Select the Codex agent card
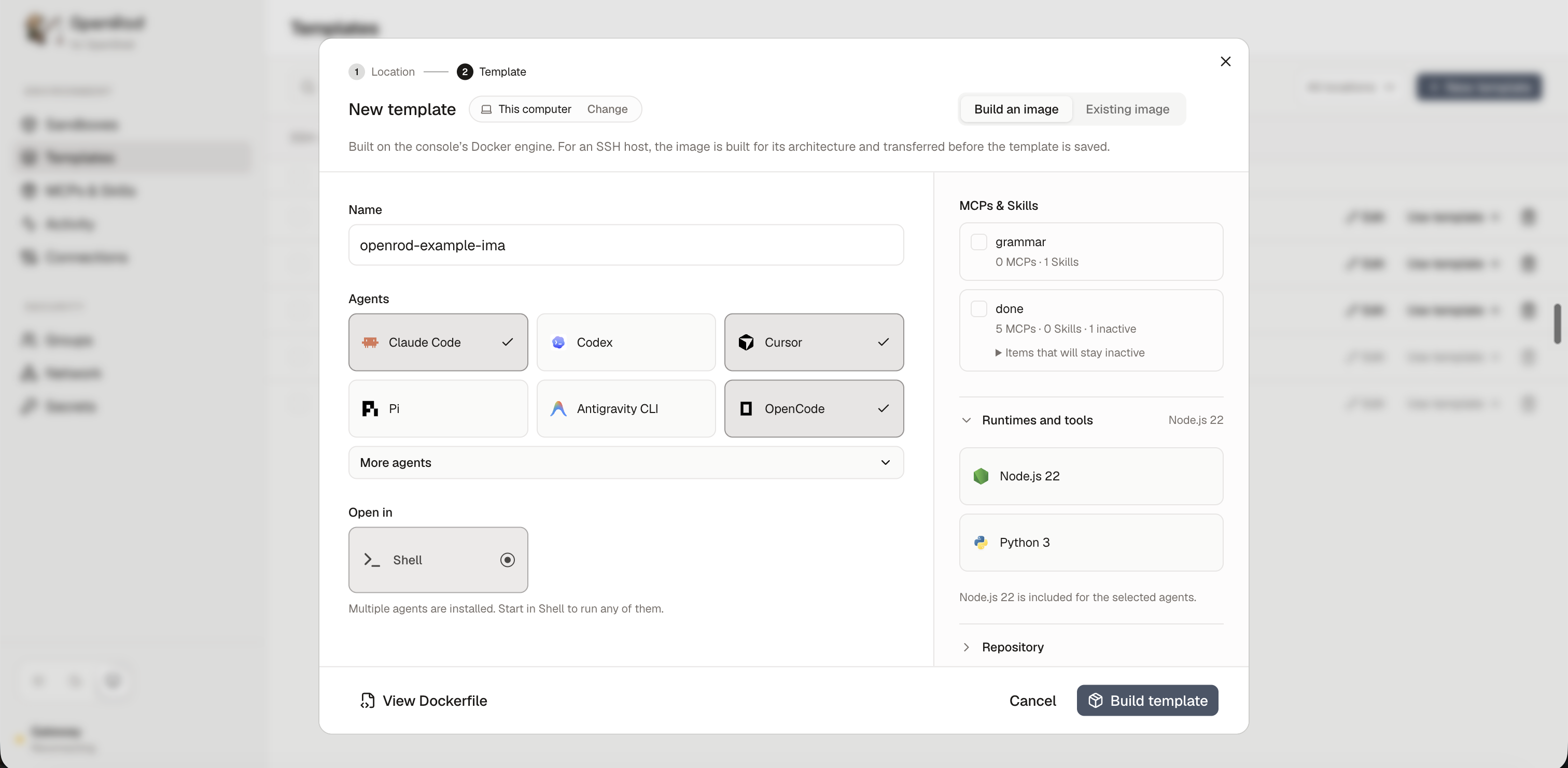Viewport: 1568px width, 768px height. click(x=626, y=343)
